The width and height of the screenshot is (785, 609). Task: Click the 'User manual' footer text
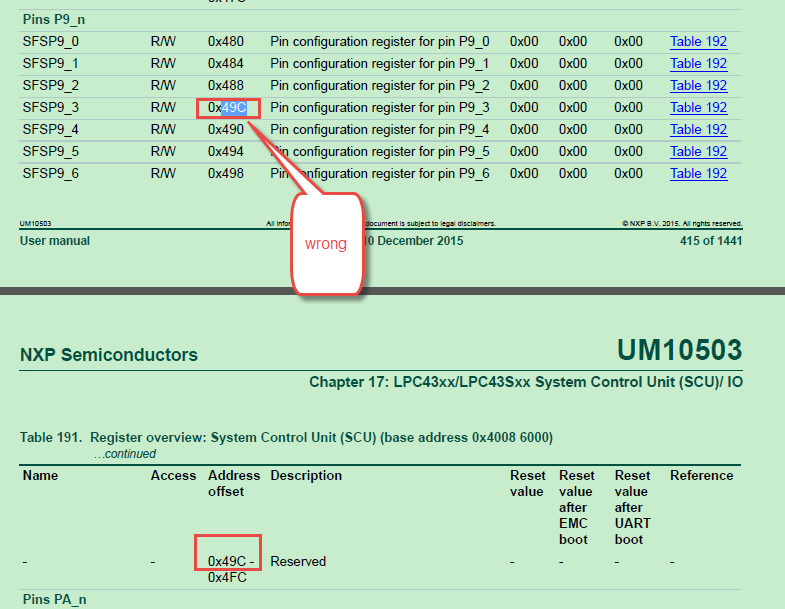click(x=55, y=241)
